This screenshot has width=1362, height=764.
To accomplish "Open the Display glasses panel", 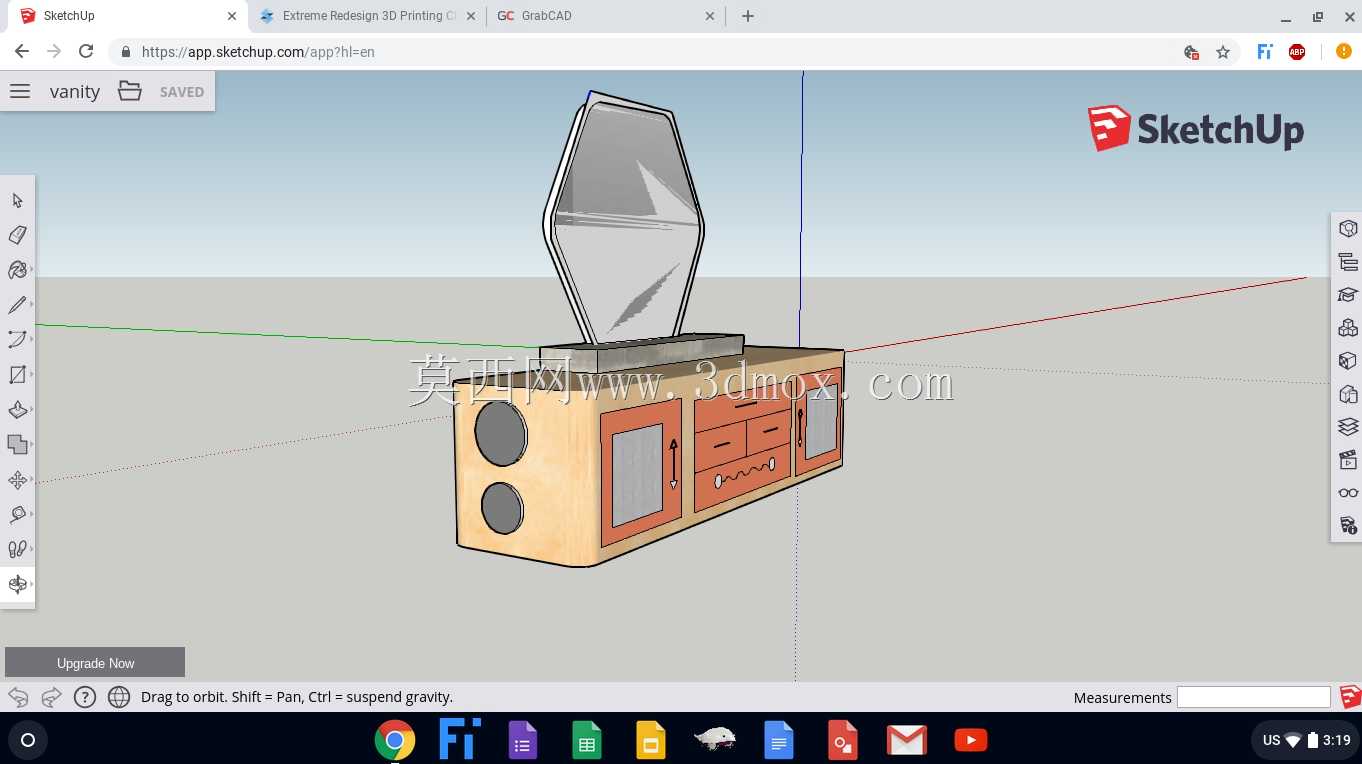I will tap(1348, 493).
